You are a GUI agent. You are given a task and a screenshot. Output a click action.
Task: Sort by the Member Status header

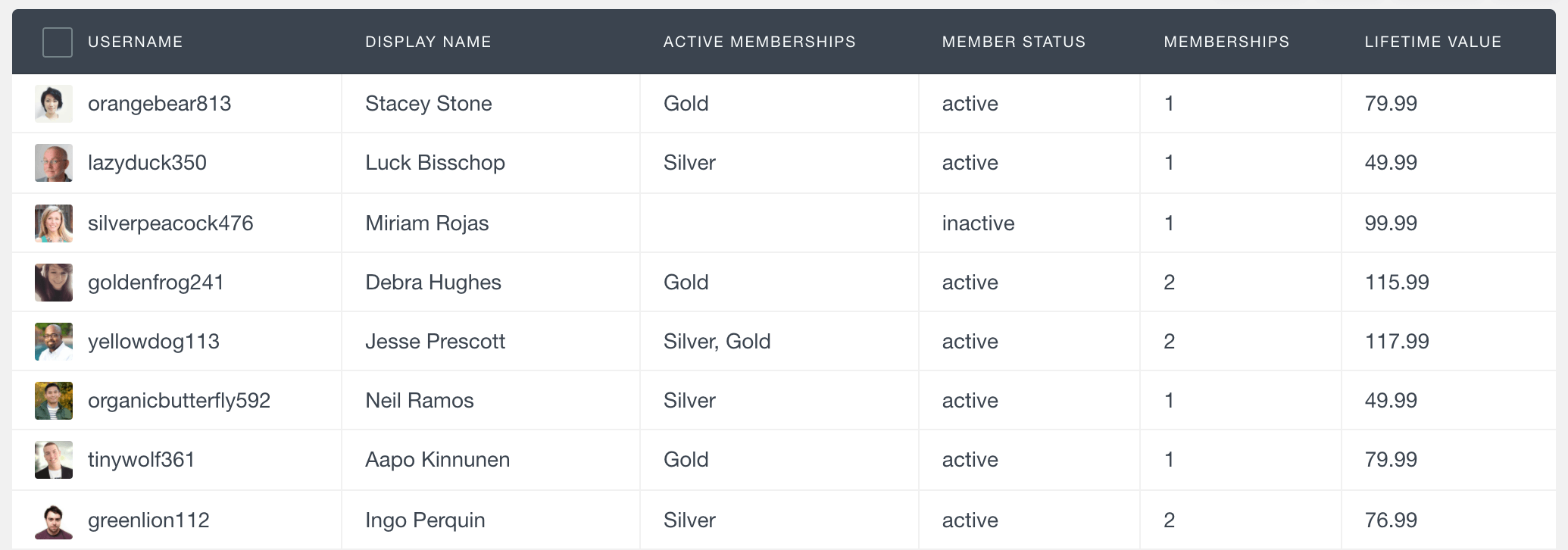coord(1014,42)
